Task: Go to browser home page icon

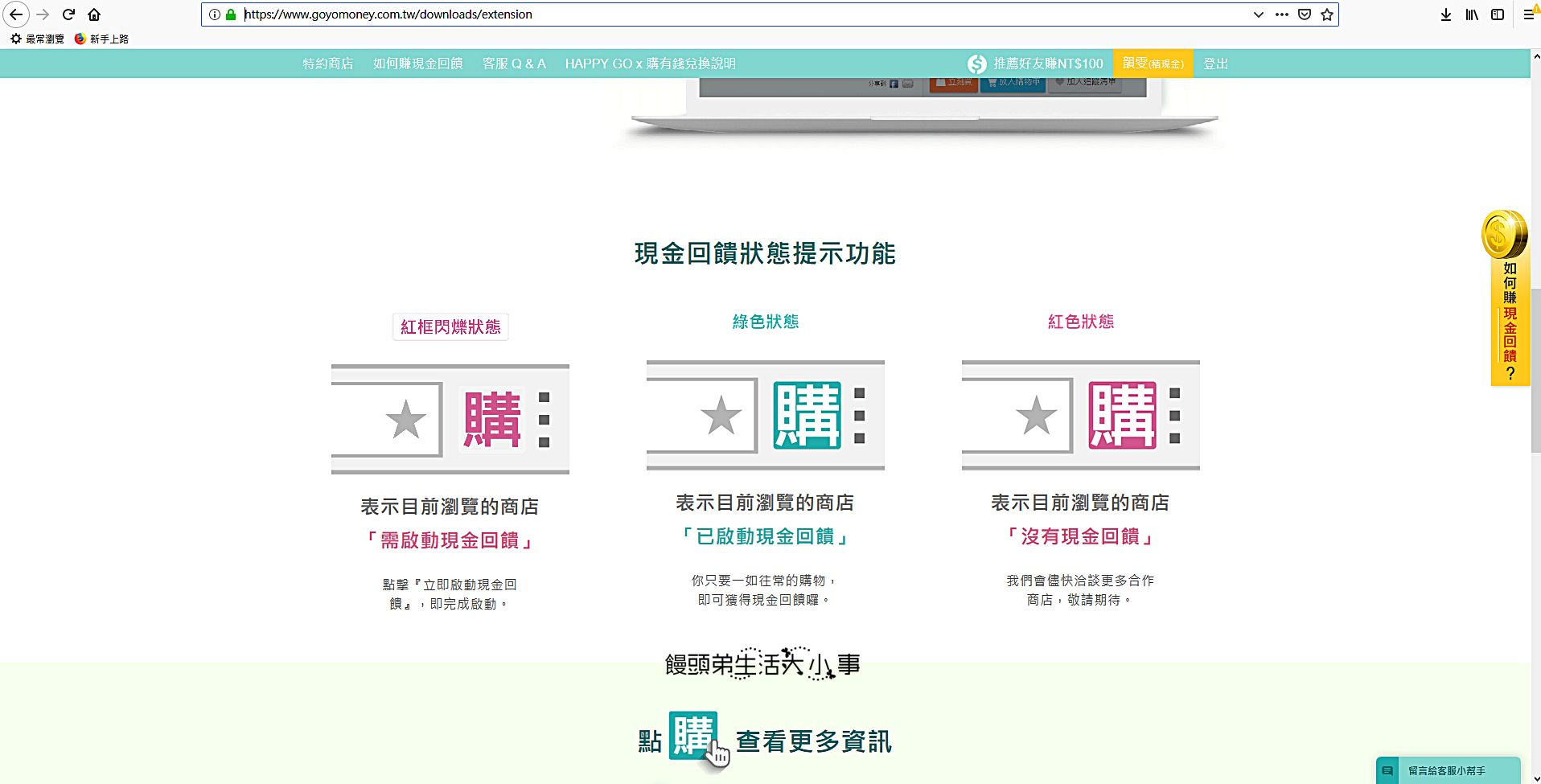Action: click(x=94, y=14)
